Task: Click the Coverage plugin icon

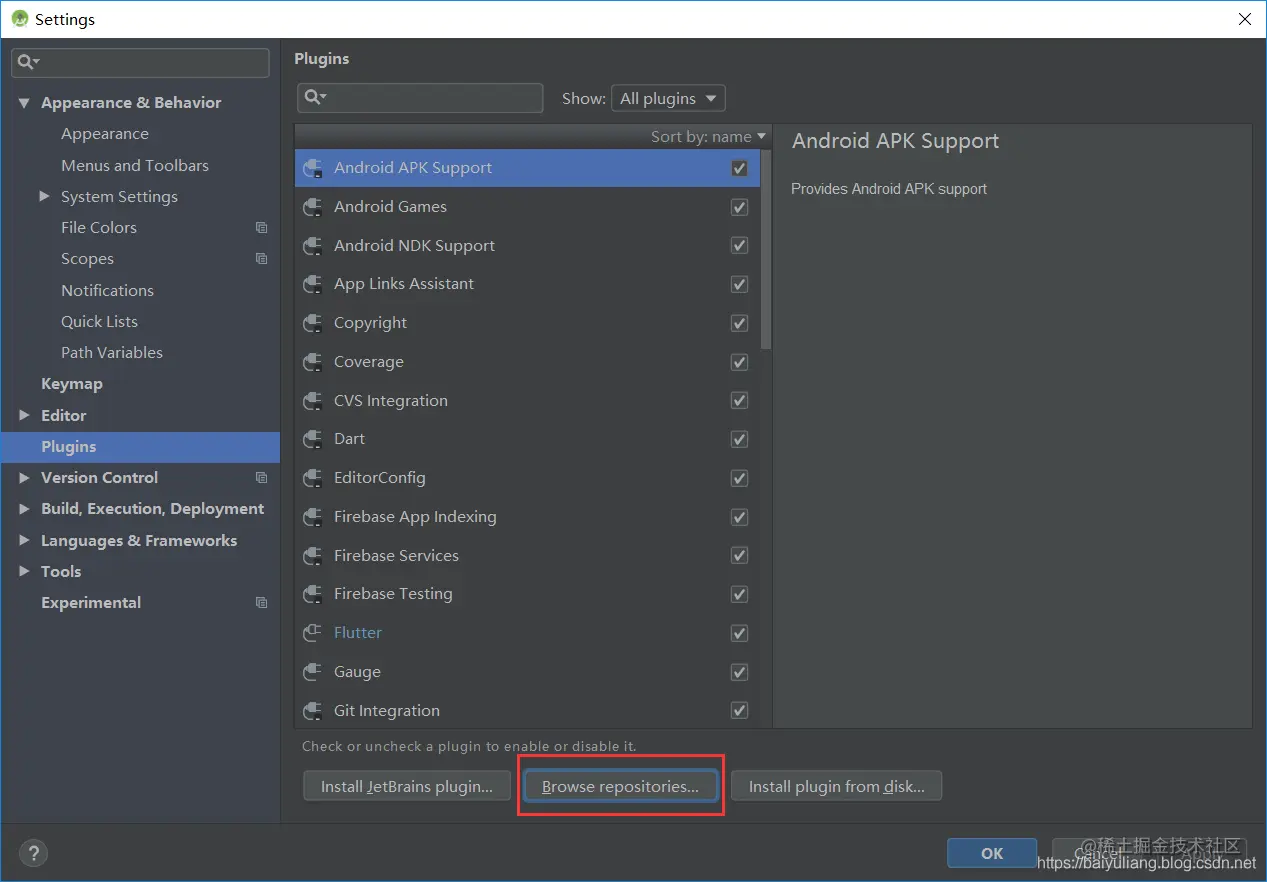Action: tap(313, 362)
